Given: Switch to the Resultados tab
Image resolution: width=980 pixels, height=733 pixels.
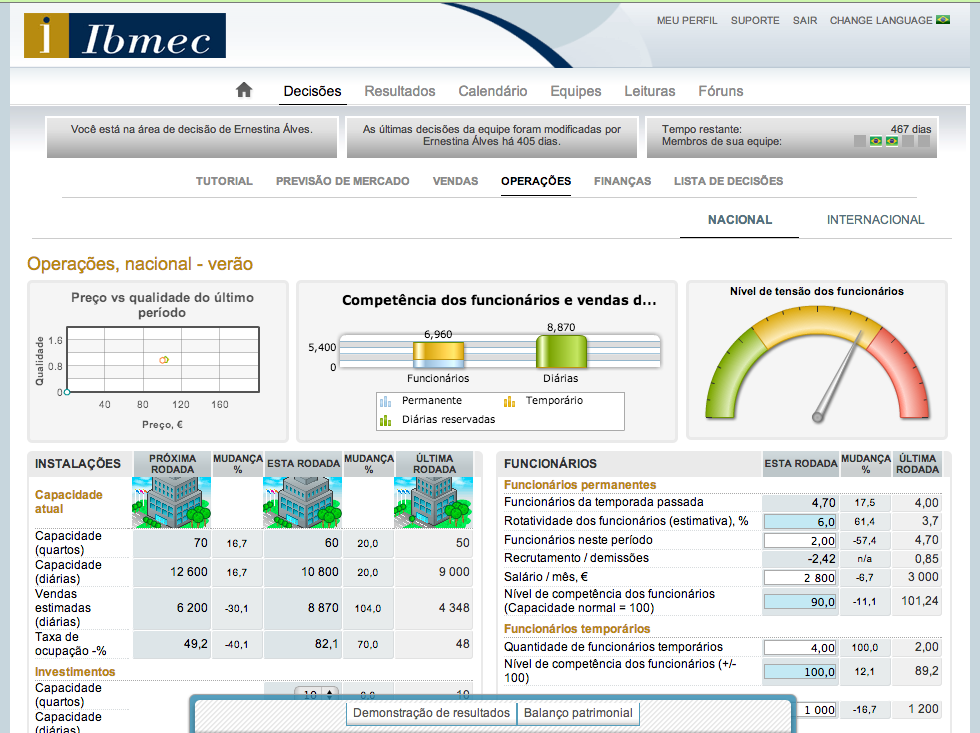Looking at the screenshot, I should coord(400,91).
